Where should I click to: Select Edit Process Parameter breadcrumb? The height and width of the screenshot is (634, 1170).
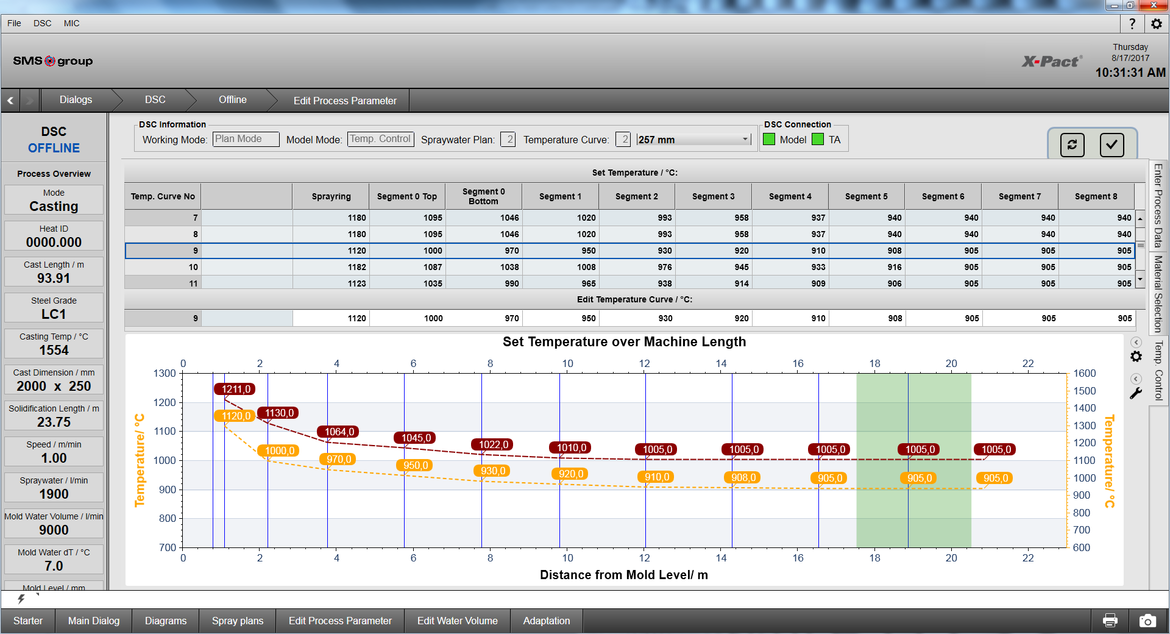click(x=345, y=101)
